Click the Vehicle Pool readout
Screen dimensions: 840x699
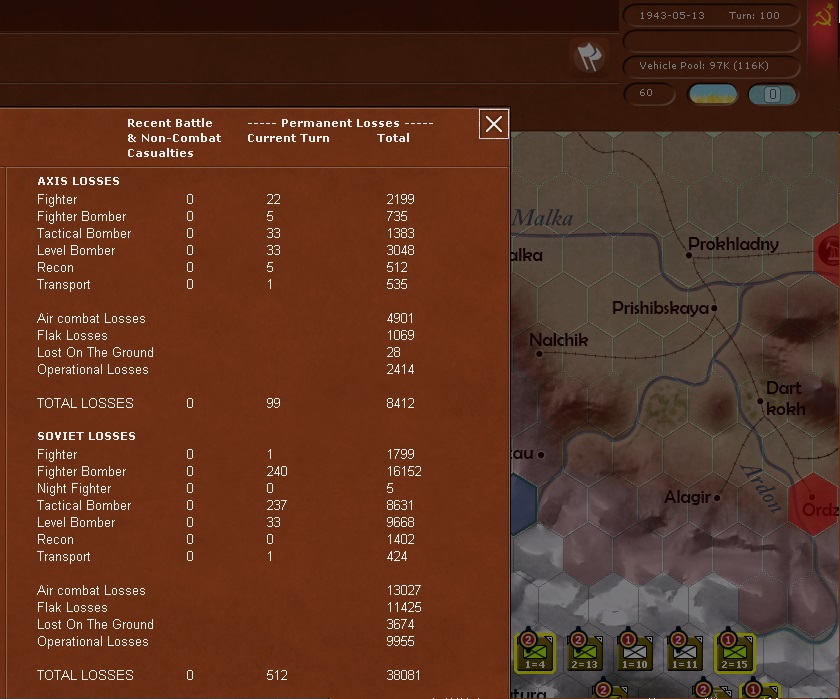pos(711,66)
